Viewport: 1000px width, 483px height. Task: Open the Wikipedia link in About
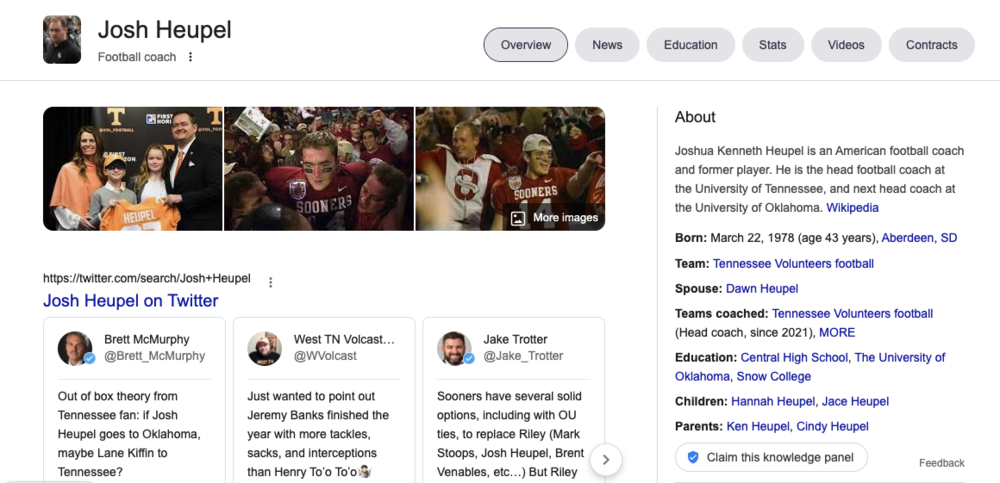point(852,207)
